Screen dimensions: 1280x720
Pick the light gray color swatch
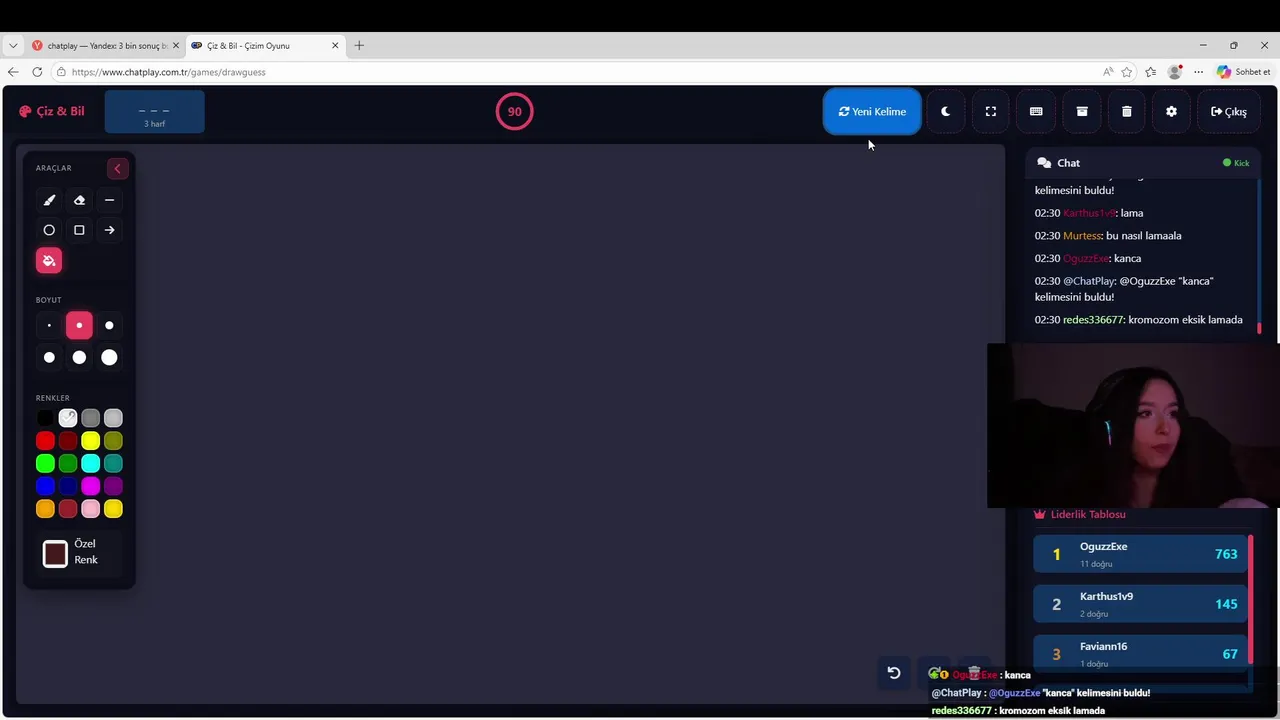[113, 418]
